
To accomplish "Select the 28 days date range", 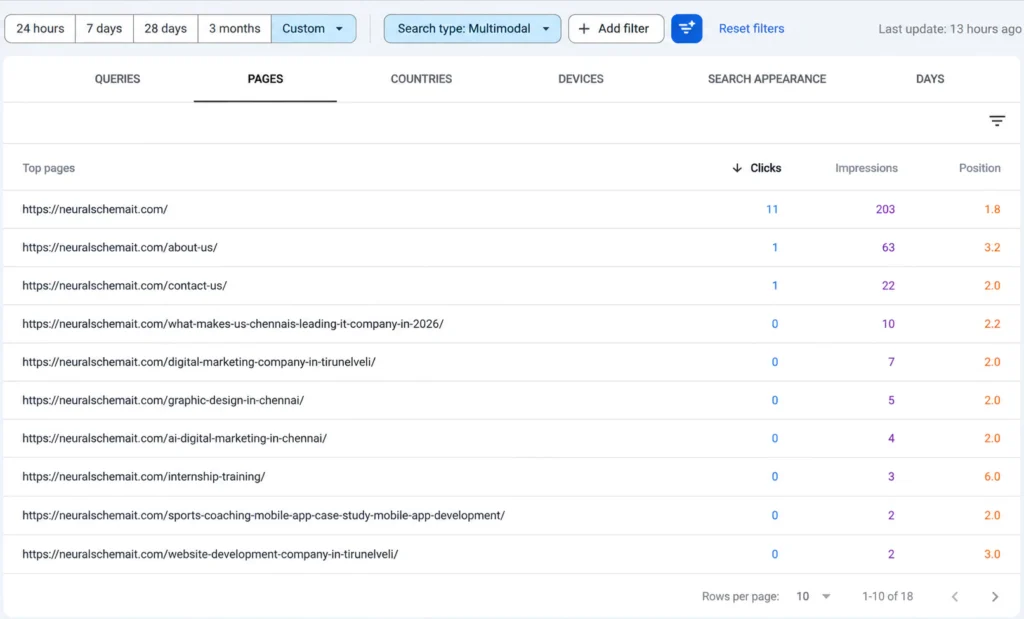I will 165,29.
